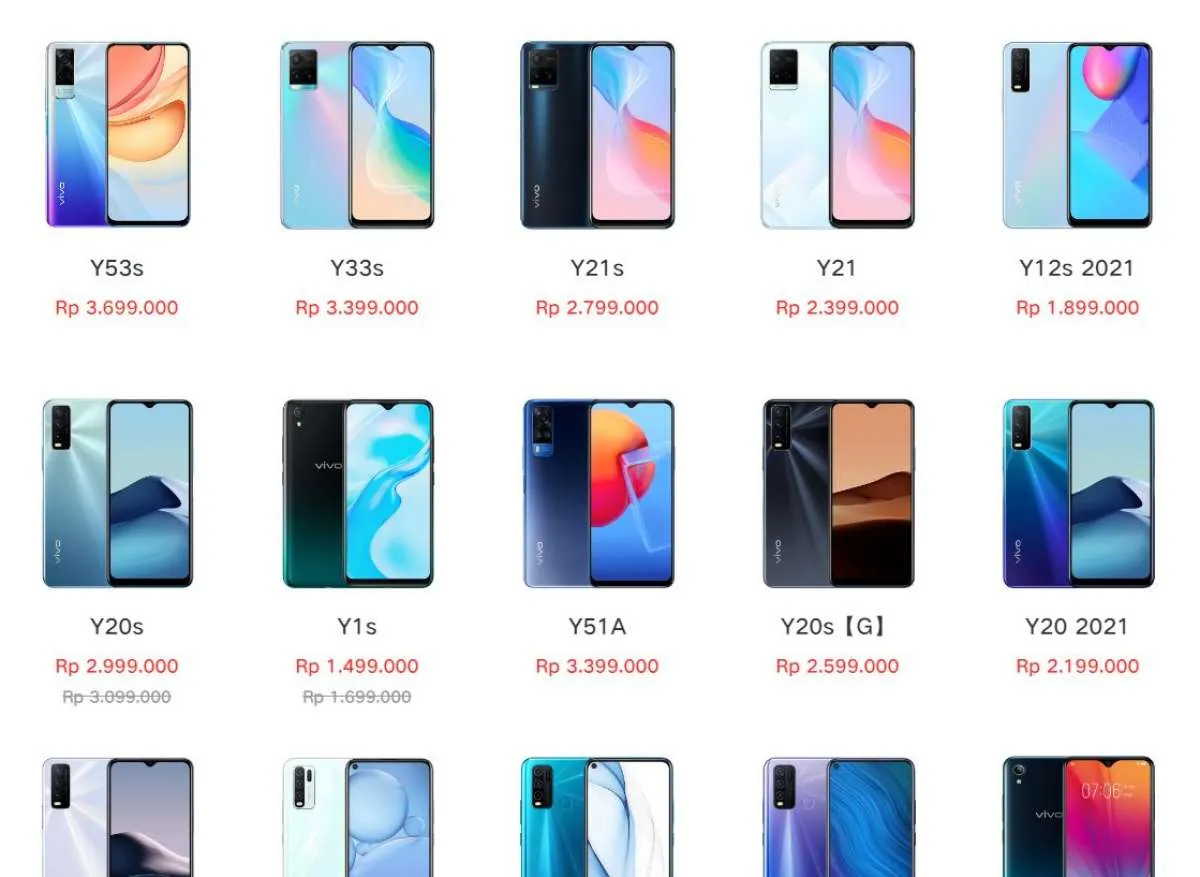Image resolution: width=1200 pixels, height=877 pixels.
Task: Select the Y21s product name
Action: coord(597,268)
